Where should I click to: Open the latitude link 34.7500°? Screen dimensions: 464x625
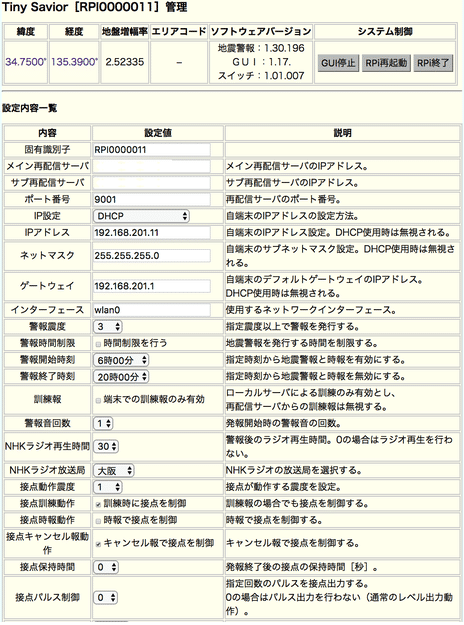pos(26,62)
